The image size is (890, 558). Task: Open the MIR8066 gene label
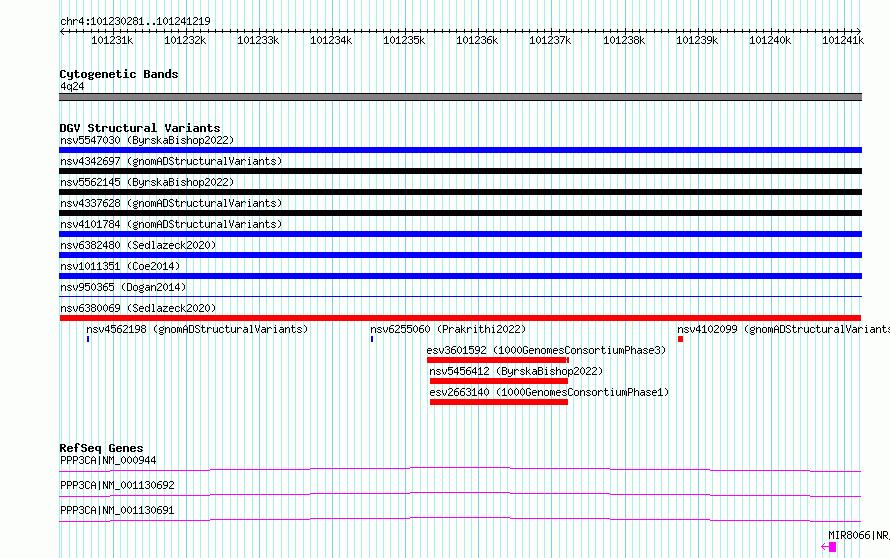pos(859,535)
